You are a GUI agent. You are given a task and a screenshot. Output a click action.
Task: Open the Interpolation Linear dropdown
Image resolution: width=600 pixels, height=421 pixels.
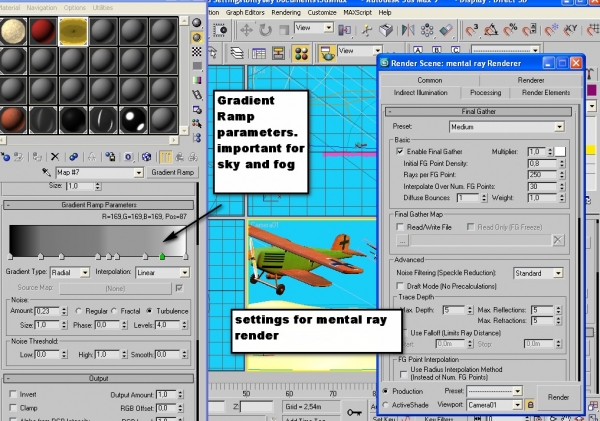[162, 273]
